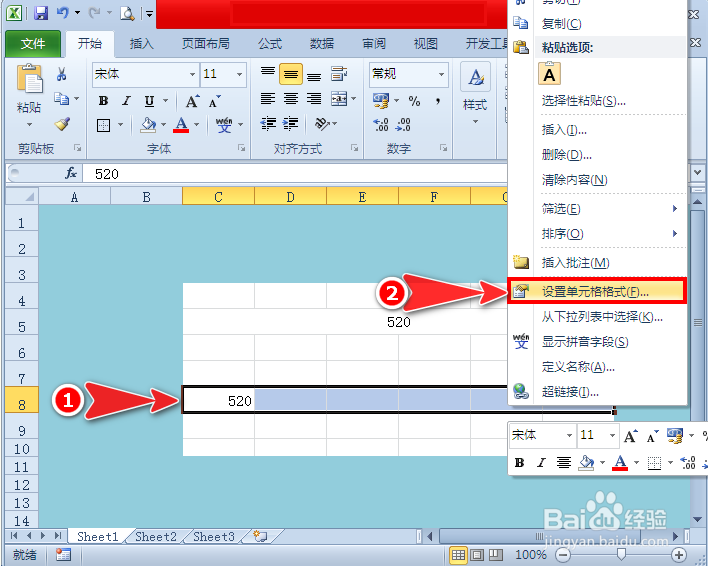Align text left in the ribbon
This screenshot has width=708, height=566.
point(268,99)
